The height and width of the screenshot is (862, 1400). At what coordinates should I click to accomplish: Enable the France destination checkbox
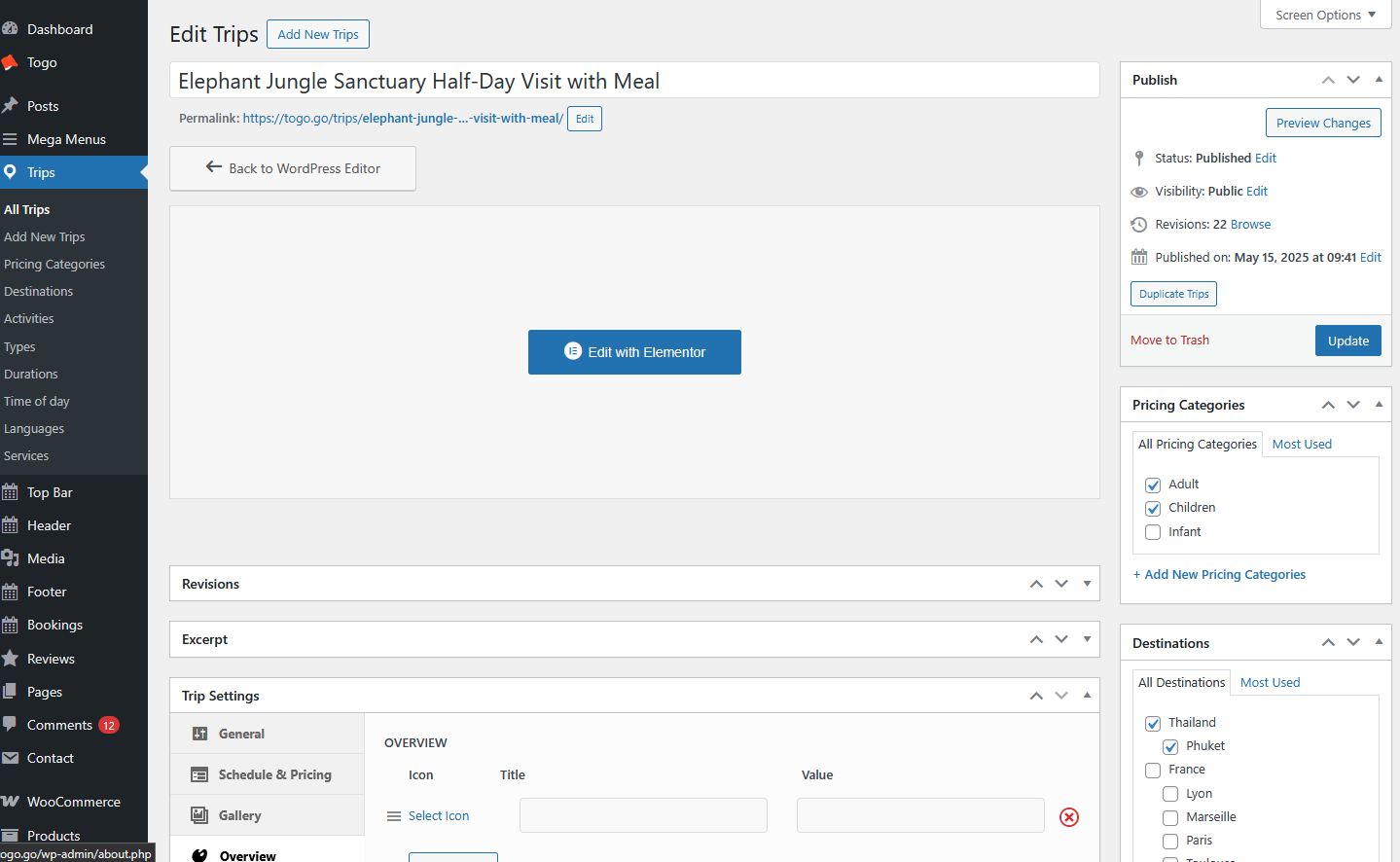point(1153,770)
